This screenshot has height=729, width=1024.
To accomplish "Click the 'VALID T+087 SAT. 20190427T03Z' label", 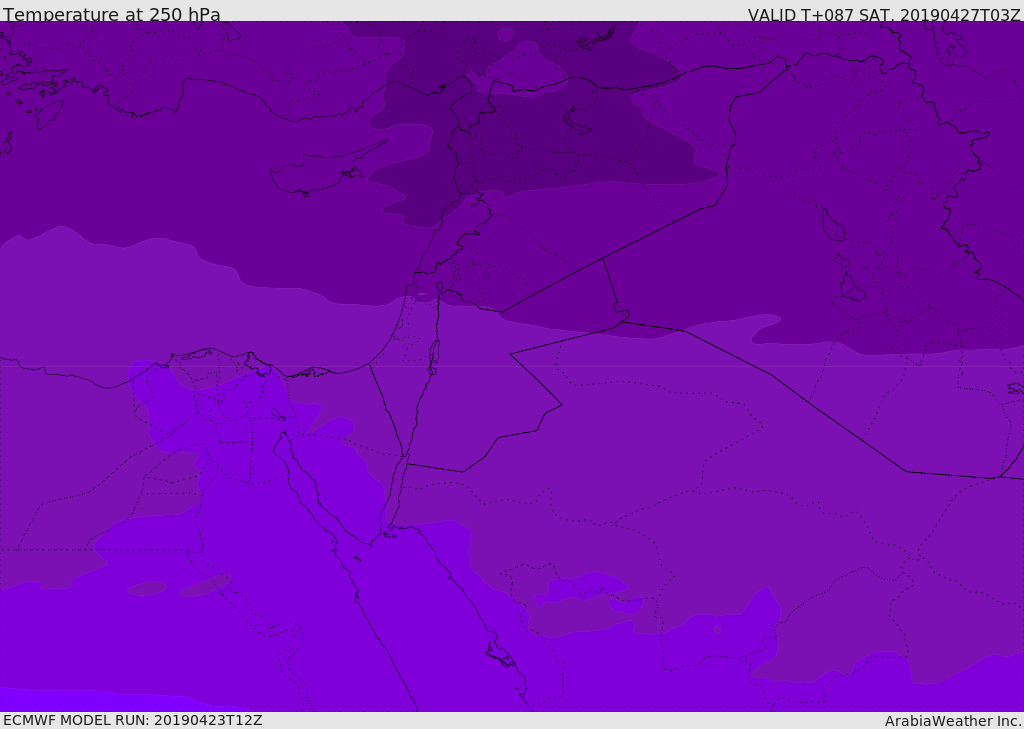I will (884, 14).
